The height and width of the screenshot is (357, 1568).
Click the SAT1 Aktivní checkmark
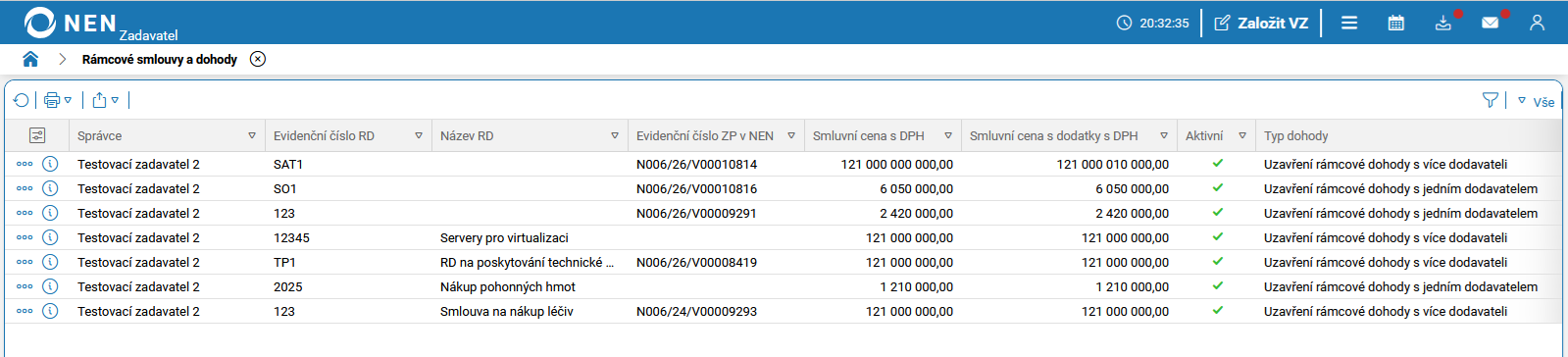(x=1218, y=163)
